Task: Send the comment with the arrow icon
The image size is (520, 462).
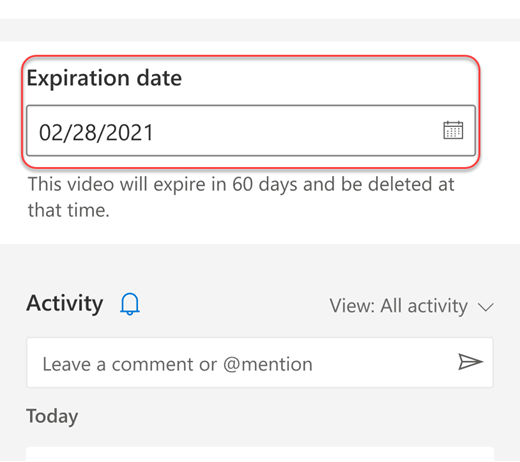Action: (470, 362)
